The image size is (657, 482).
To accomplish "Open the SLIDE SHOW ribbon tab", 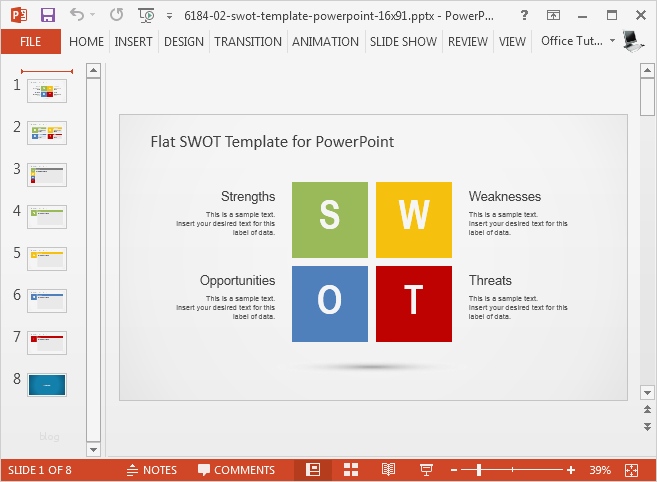I will (403, 41).
